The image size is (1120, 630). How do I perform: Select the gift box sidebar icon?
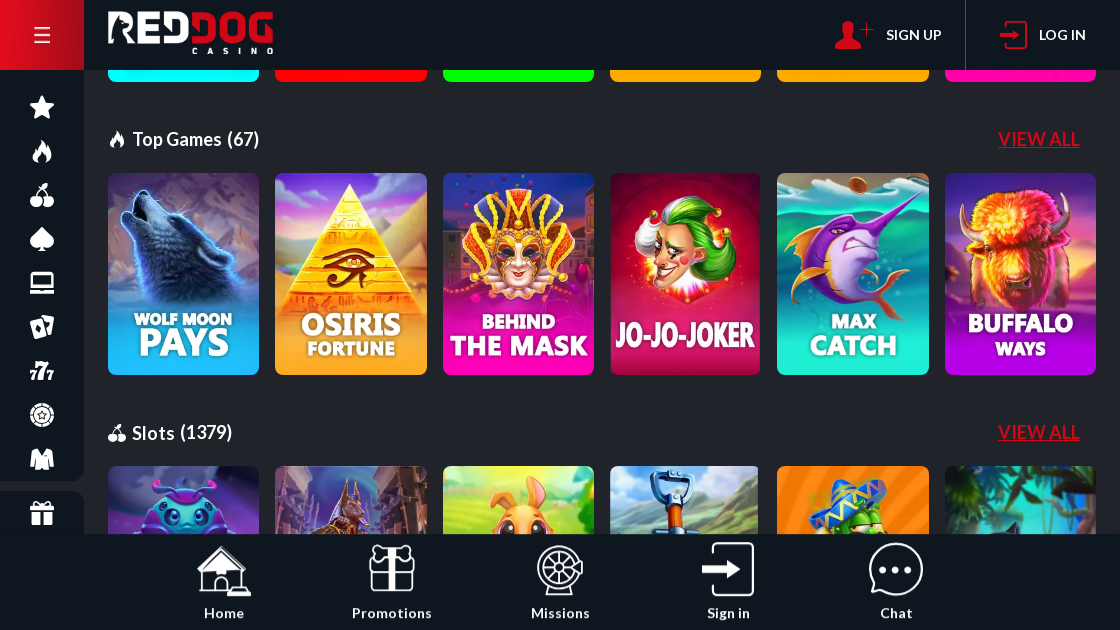coord(41,513)
